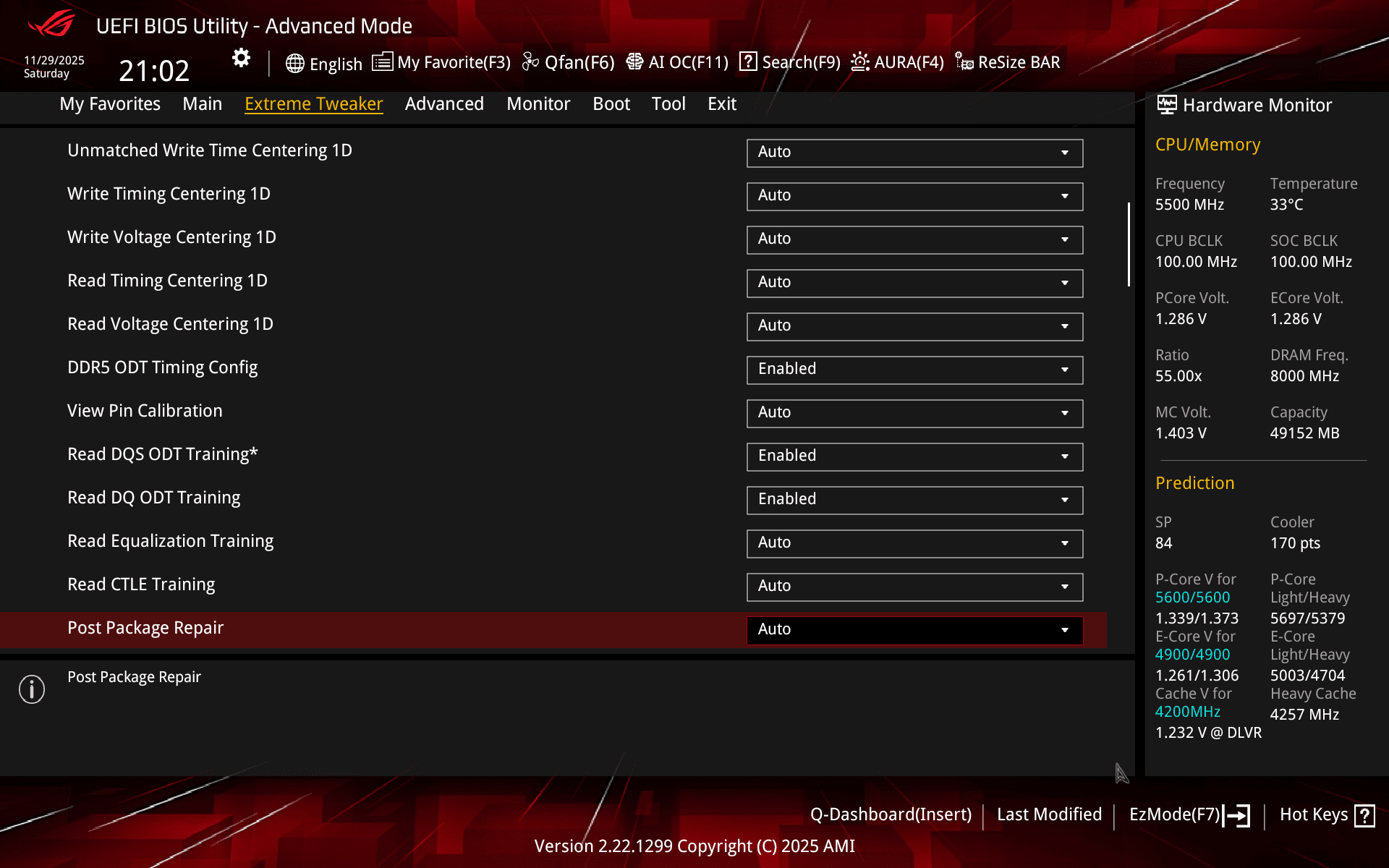The image size is (1389, 868).
Task: Open My Favorite(F3) list icon
Action: [383, 62]
